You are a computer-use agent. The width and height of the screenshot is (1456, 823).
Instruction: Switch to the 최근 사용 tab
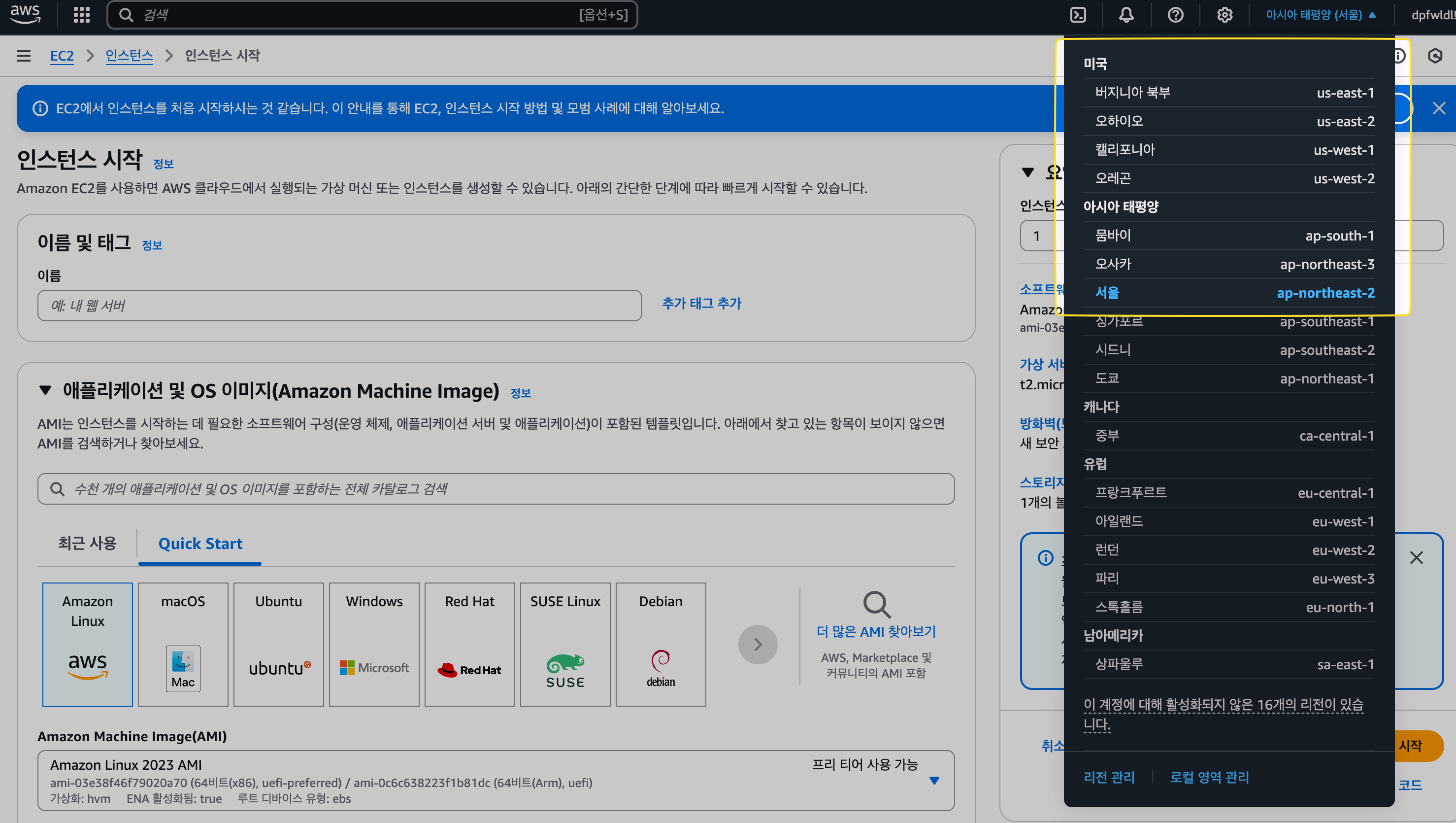87,544
